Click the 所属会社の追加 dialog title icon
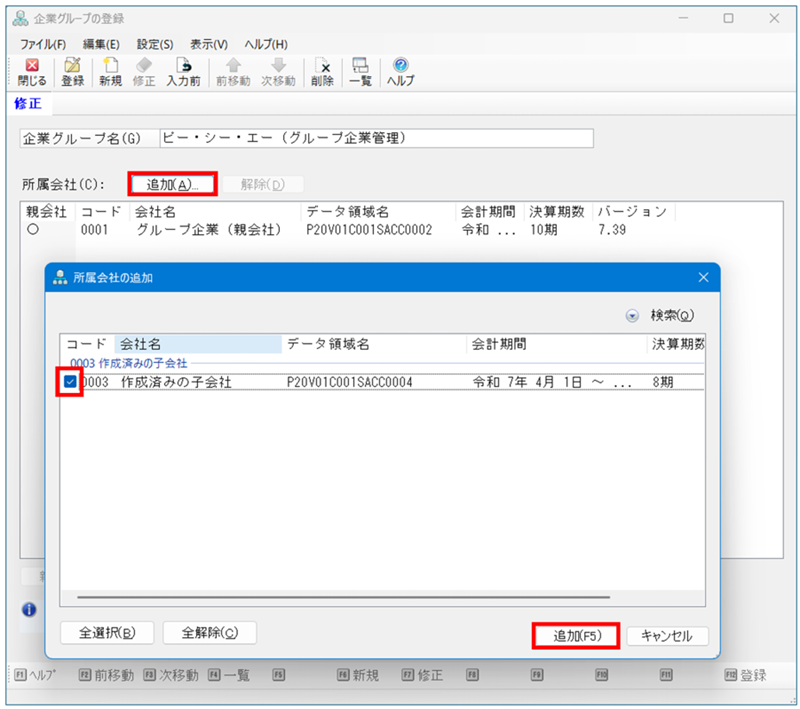Viewport: 800px width, 709px height. coord(60,277)
